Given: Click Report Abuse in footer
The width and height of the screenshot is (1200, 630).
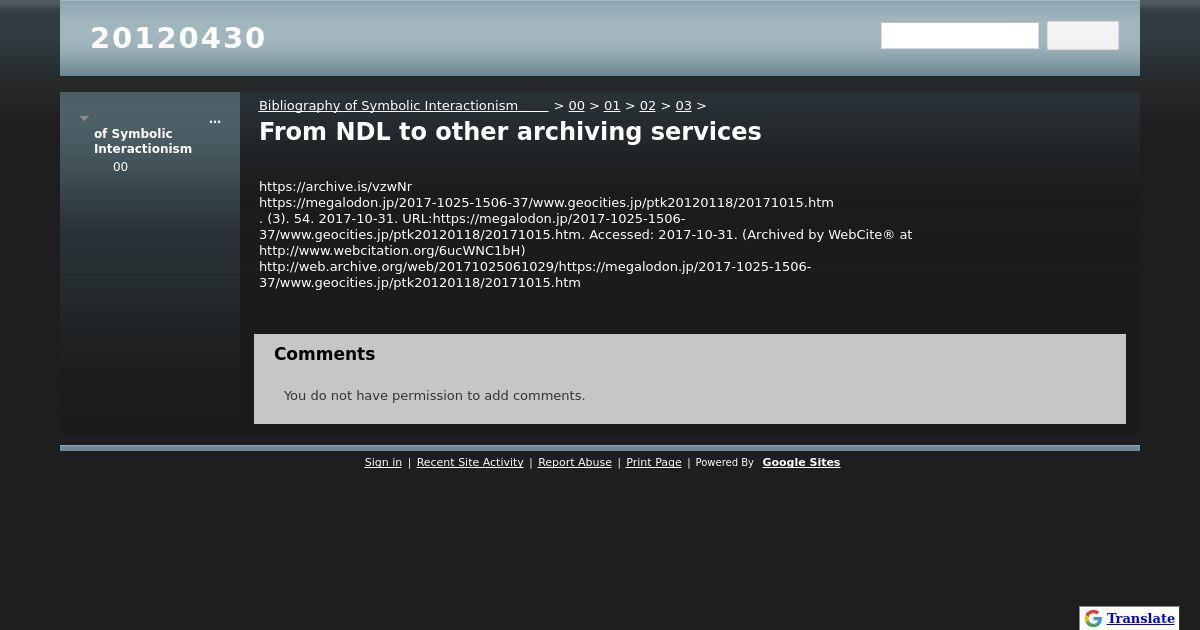Looking at the screenshot, I should [x=575, y=462].
